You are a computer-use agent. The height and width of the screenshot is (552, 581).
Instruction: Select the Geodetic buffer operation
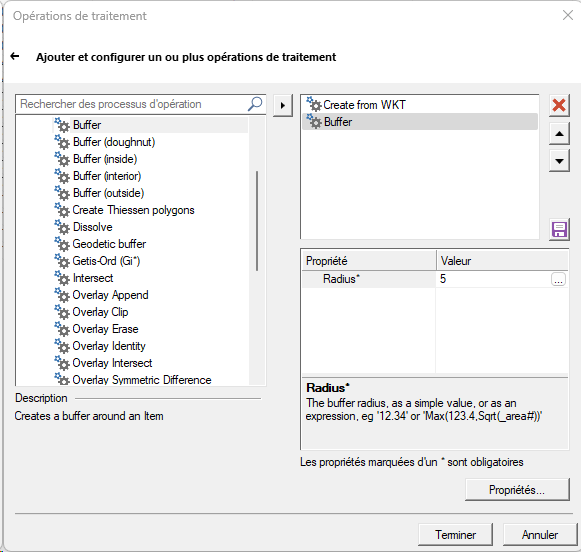(109, 244)
